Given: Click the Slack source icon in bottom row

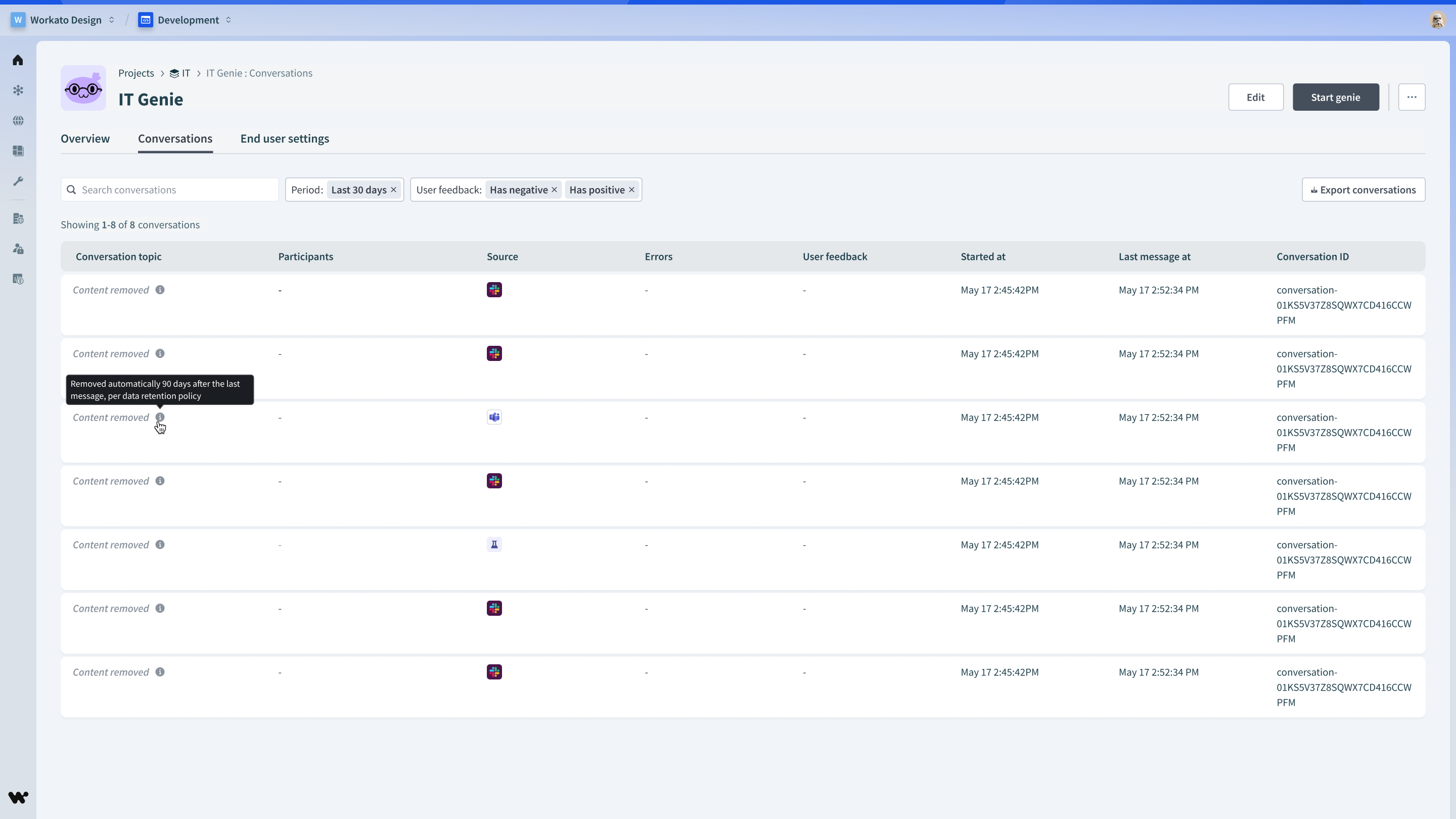Looking at the screenshot, I should [494, 672].
